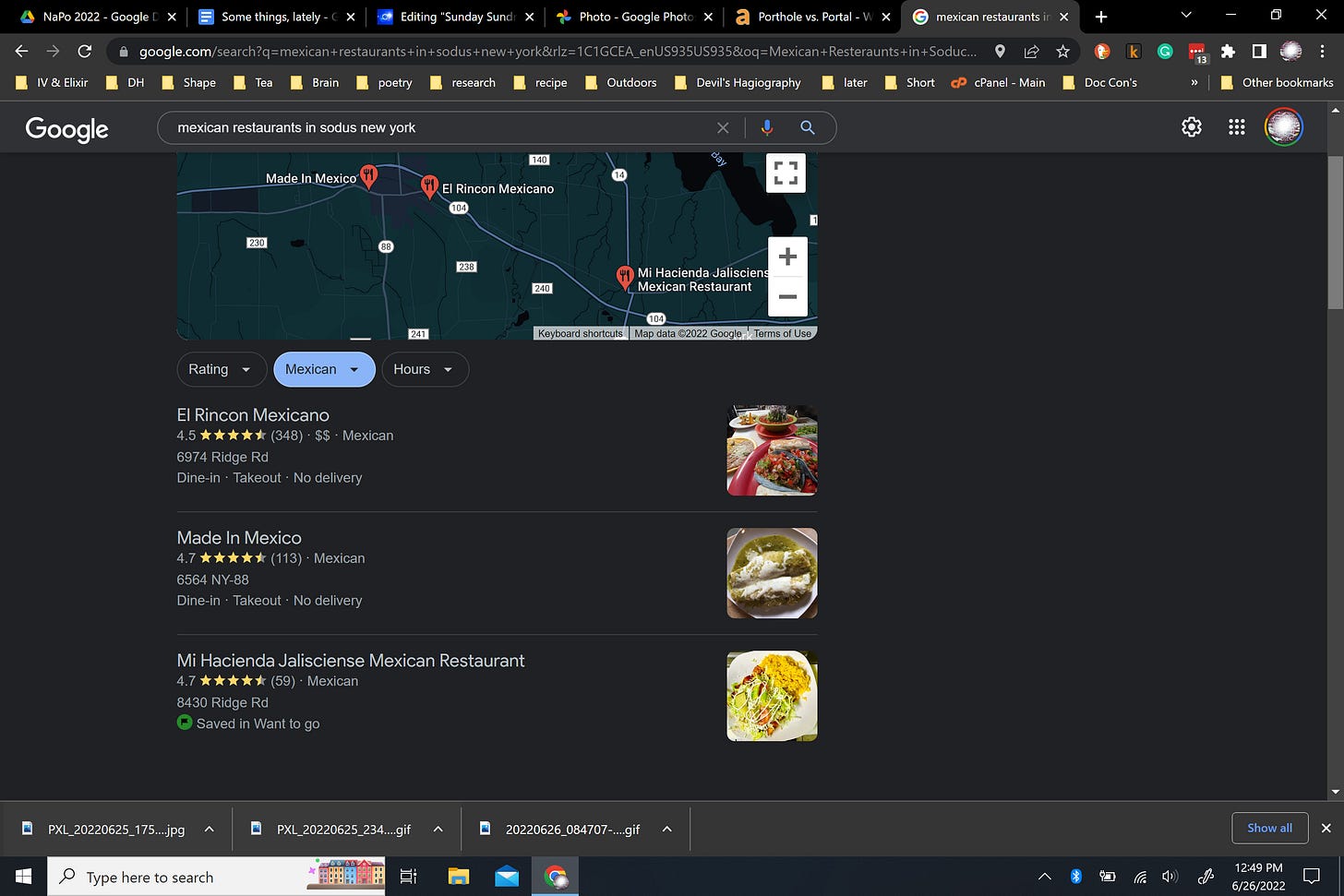Bookmark this page with the star icon
The height and width of the screenshot is (896, 1344).
click(x=1062, y=52)
